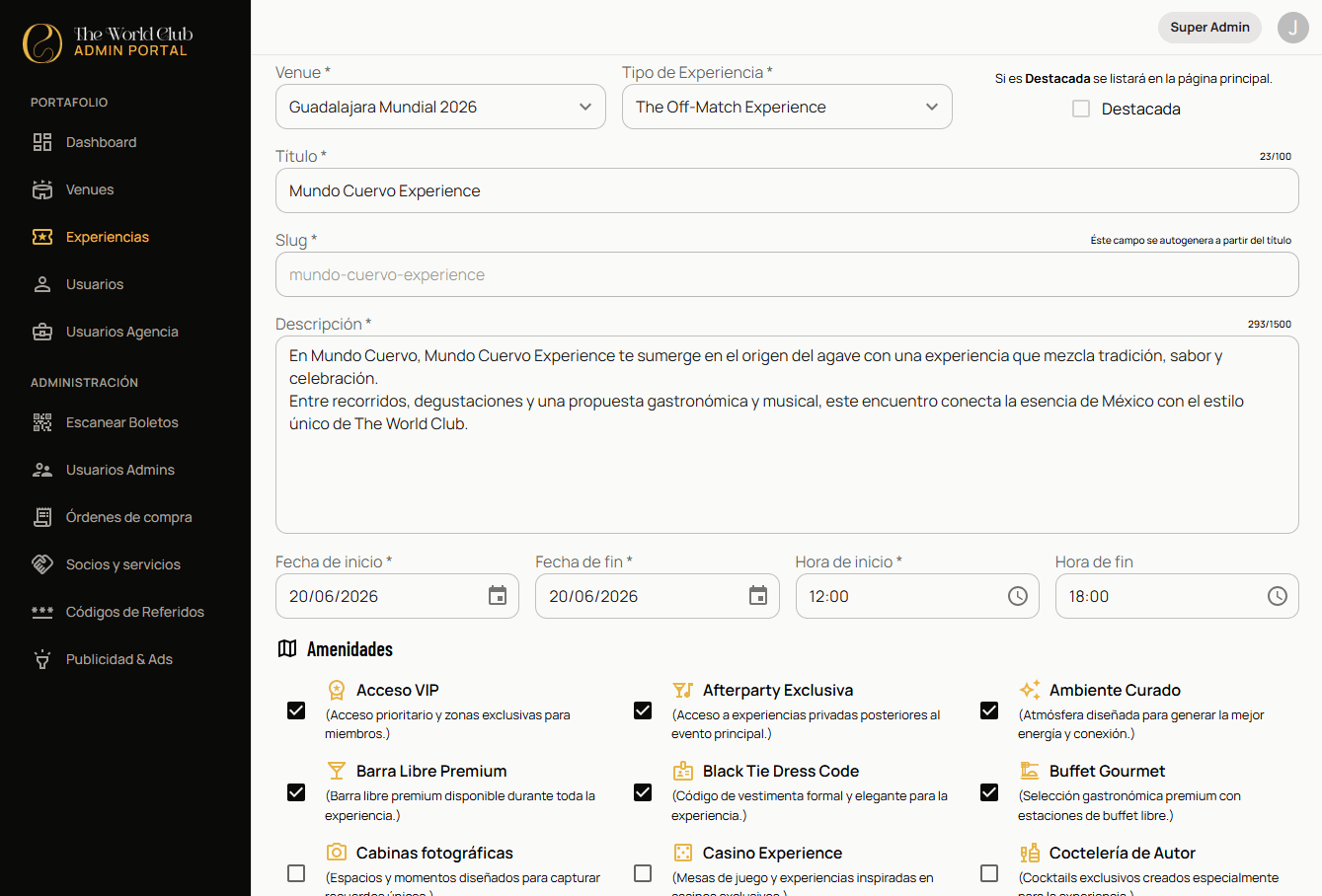
Task: Click the Venues stadium icon
Action: (42, 189)
